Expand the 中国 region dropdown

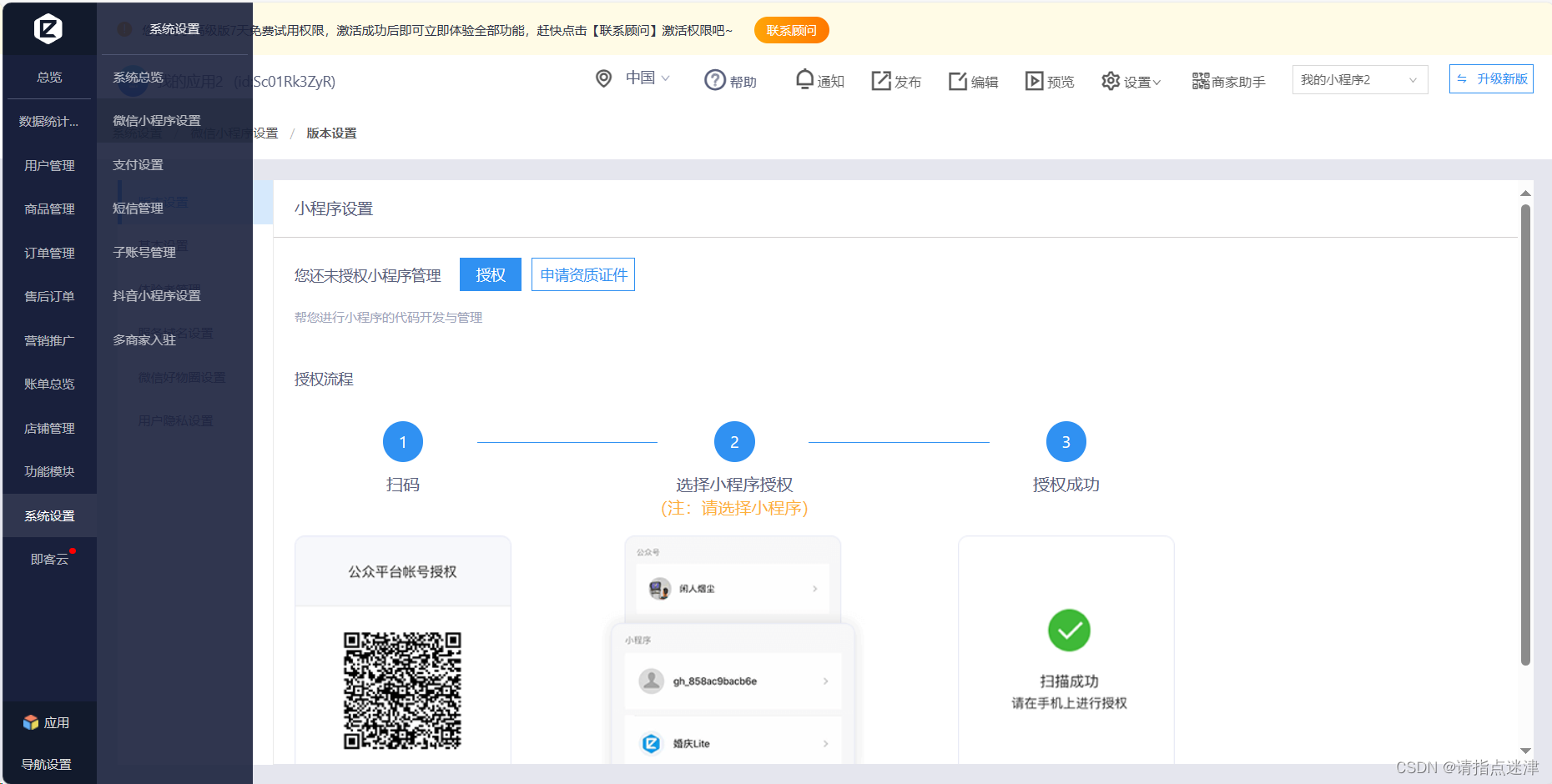(648, 78)
